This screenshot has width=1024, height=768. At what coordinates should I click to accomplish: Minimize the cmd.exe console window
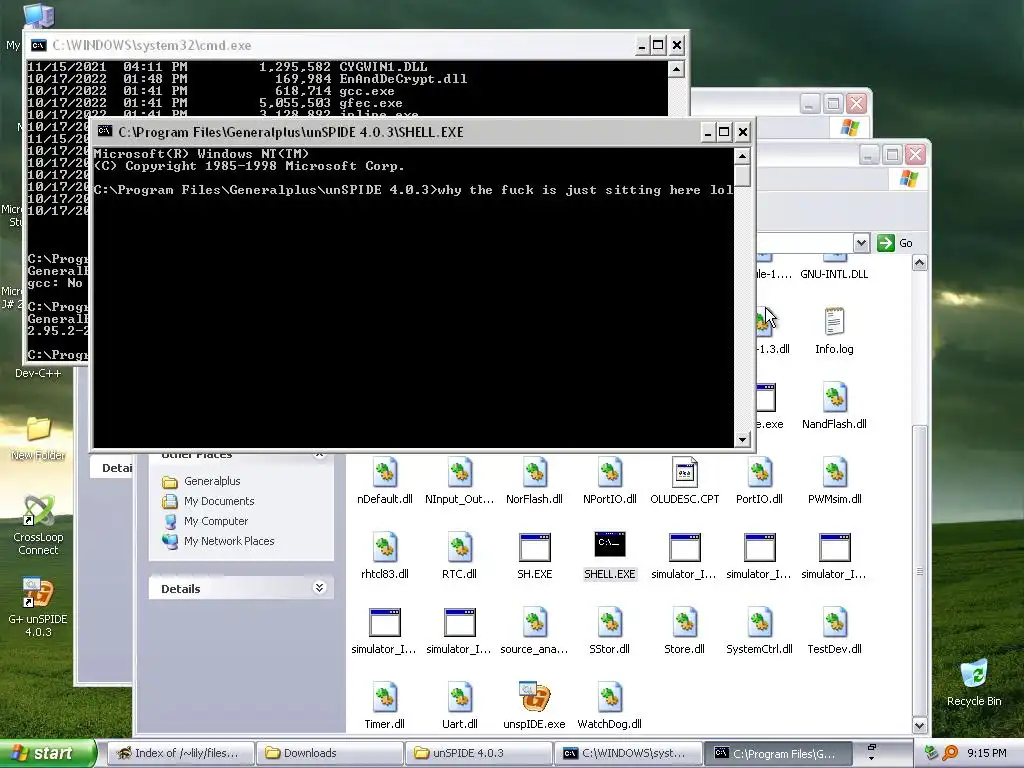pyautogui.click(x=641, y=45)
